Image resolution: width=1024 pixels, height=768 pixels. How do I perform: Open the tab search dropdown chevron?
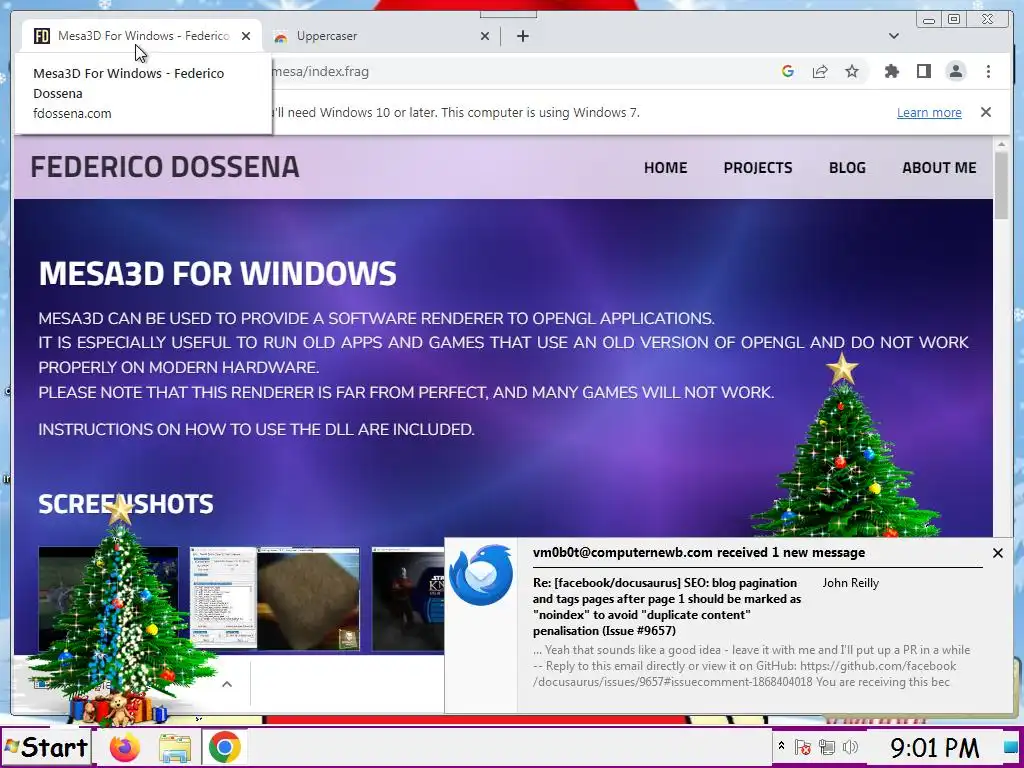[894, 36]
